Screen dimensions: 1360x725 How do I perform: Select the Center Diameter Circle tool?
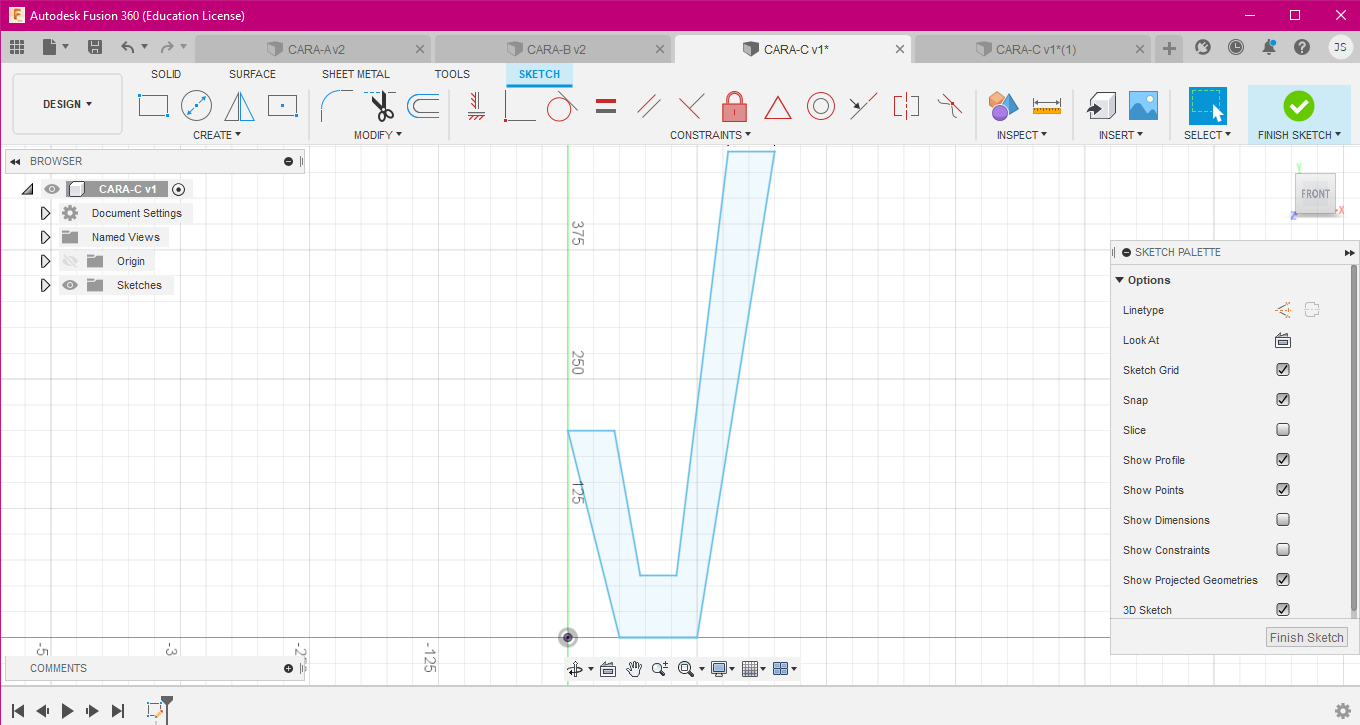click(x=196, y=105)
